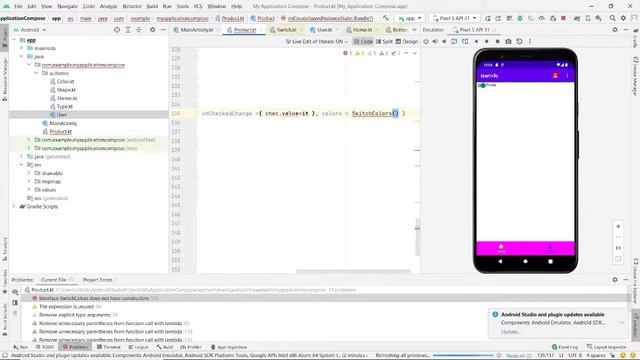Click emulator volume up icon

(x=435, y=42)
